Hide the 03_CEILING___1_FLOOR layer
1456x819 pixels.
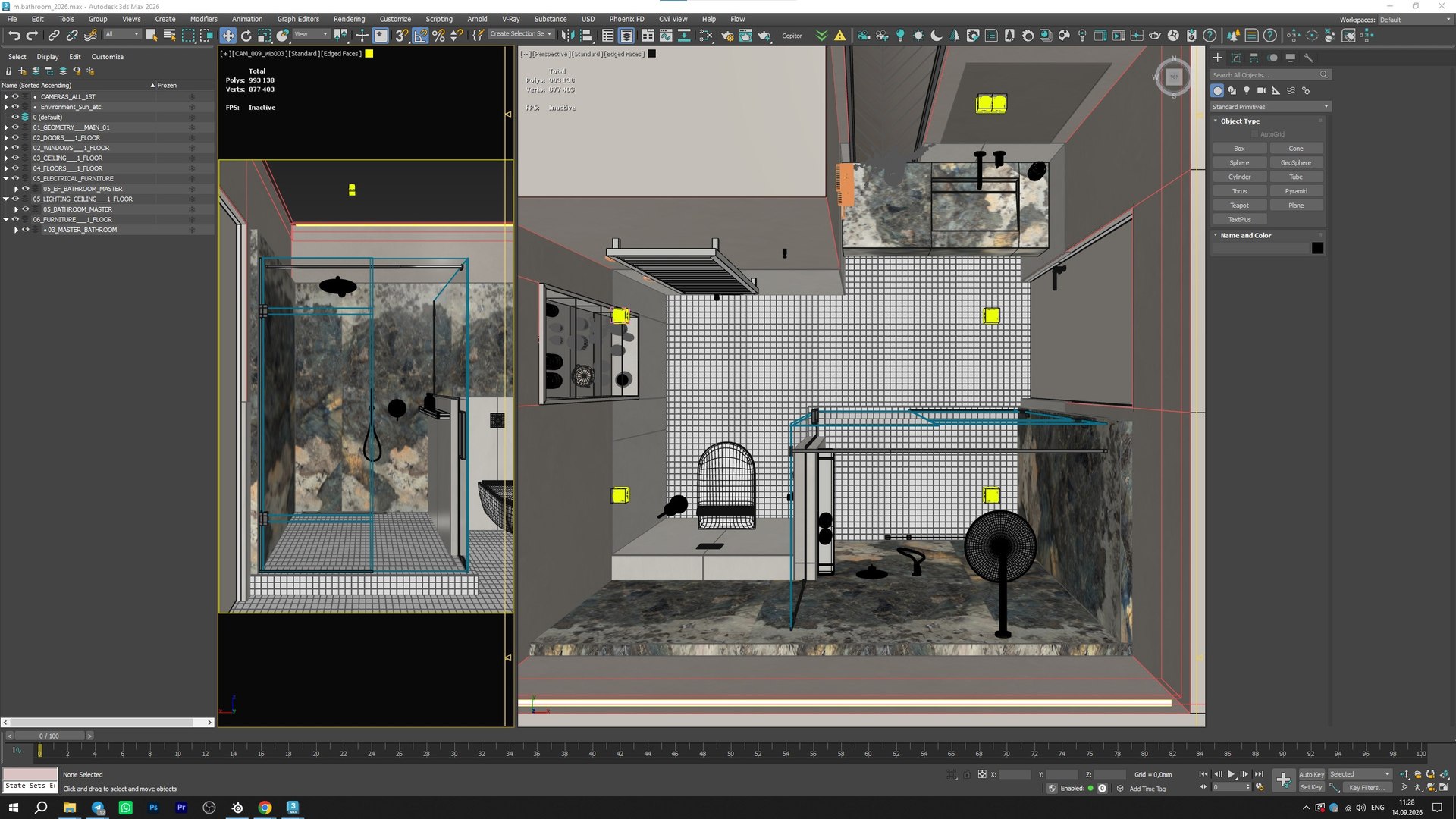(x=15, y=158)
